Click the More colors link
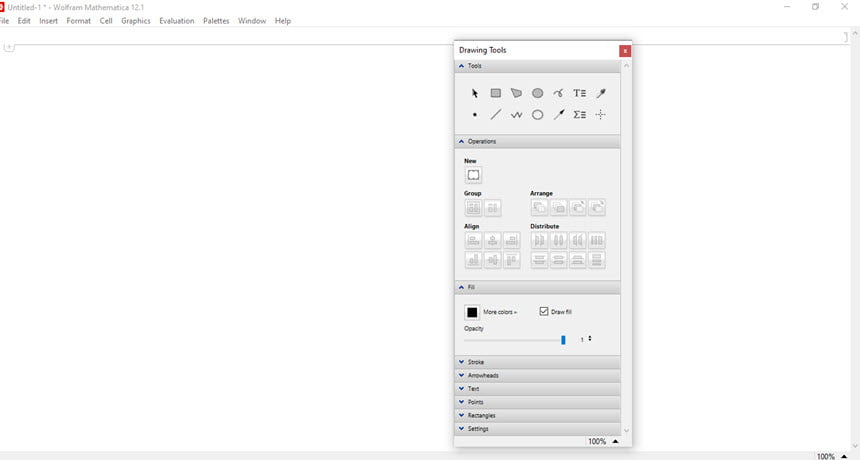Screen dimensions: 860x460 [500, 312]
